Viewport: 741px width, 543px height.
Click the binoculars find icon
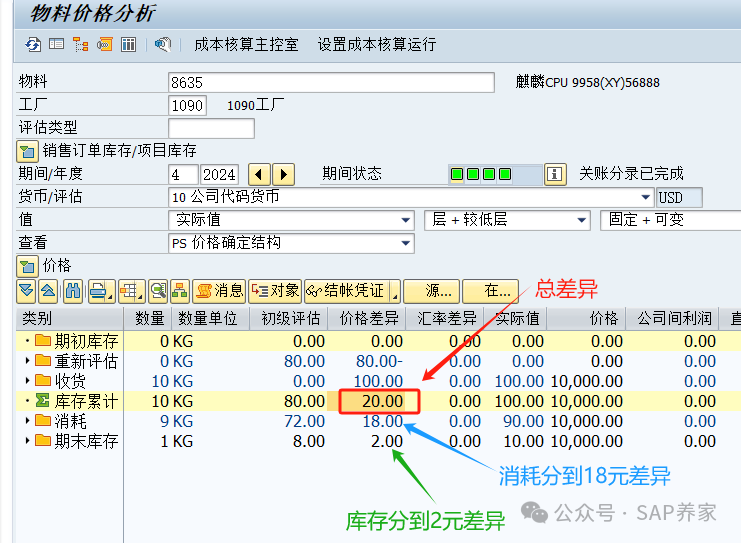(x=73, y=291)
